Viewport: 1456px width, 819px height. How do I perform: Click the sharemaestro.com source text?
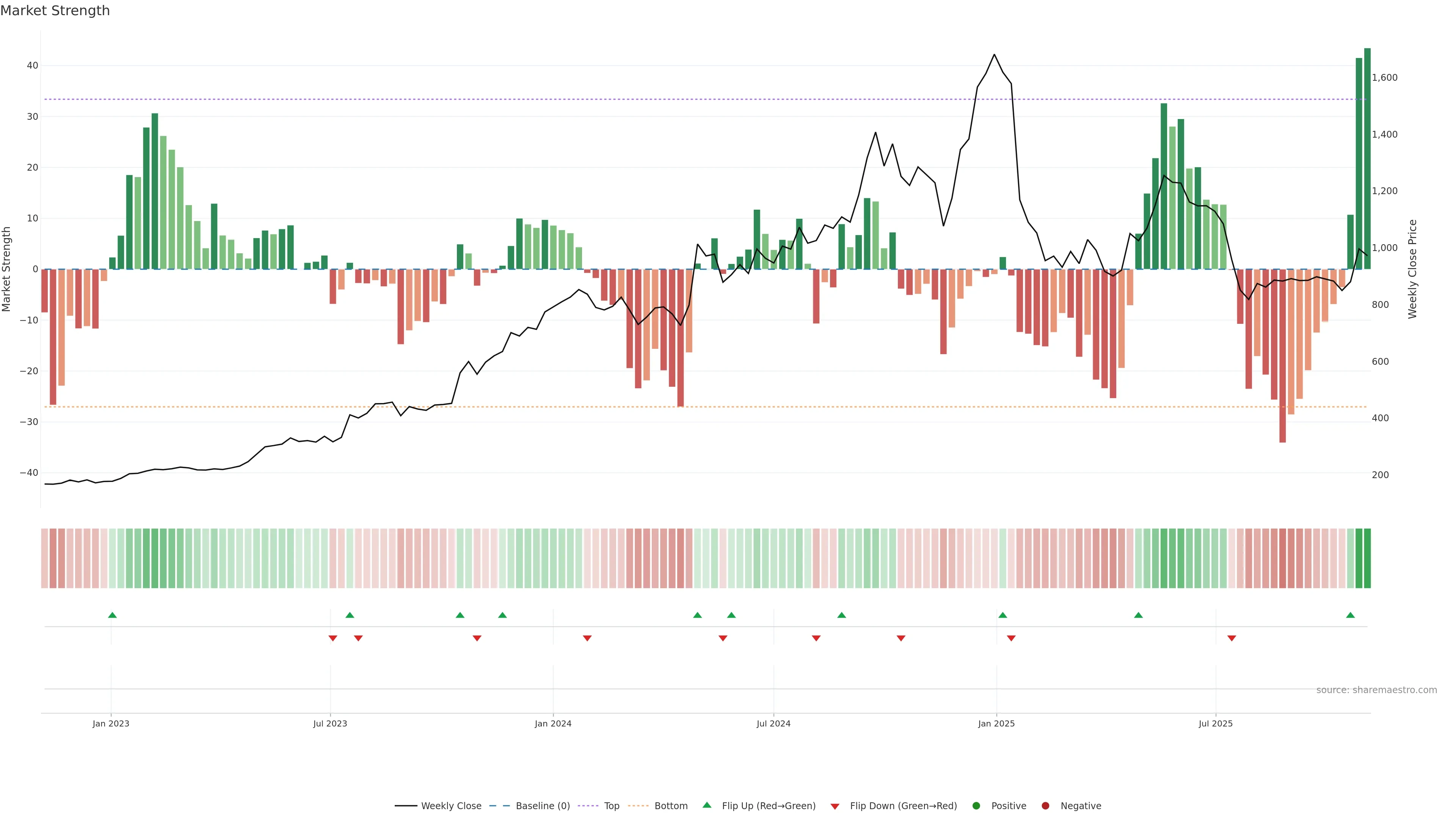1376,690
